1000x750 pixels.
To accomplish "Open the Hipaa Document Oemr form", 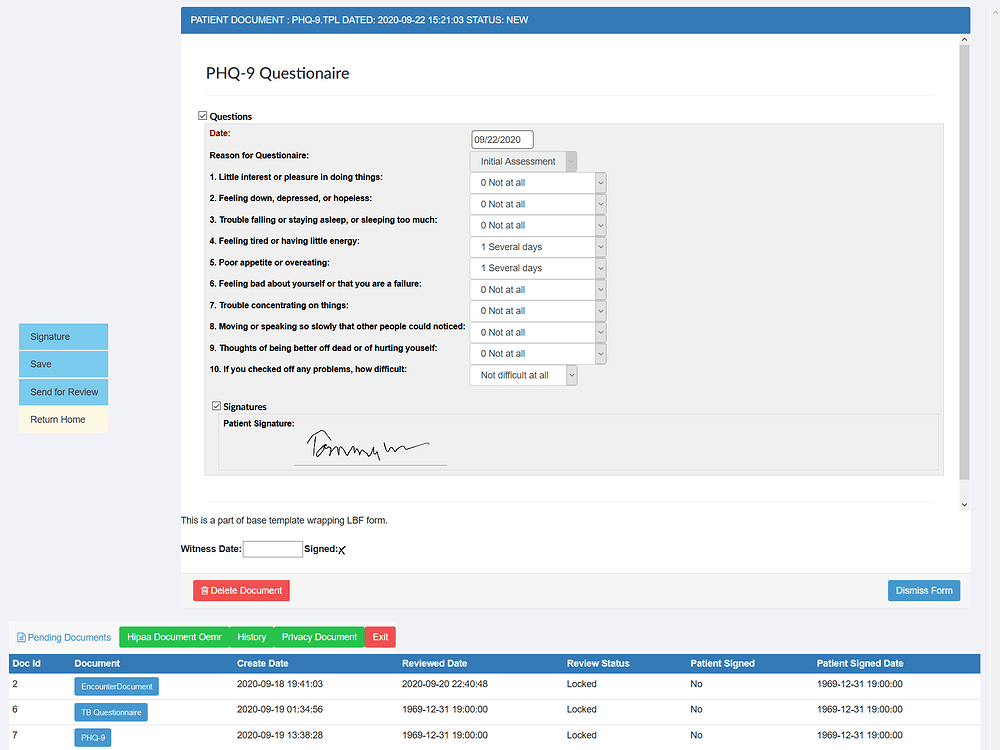I will [174, 637].
